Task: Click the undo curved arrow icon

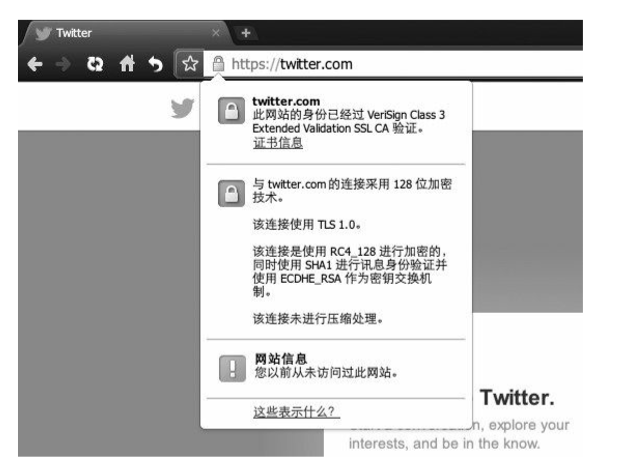Action: (155, 64)
